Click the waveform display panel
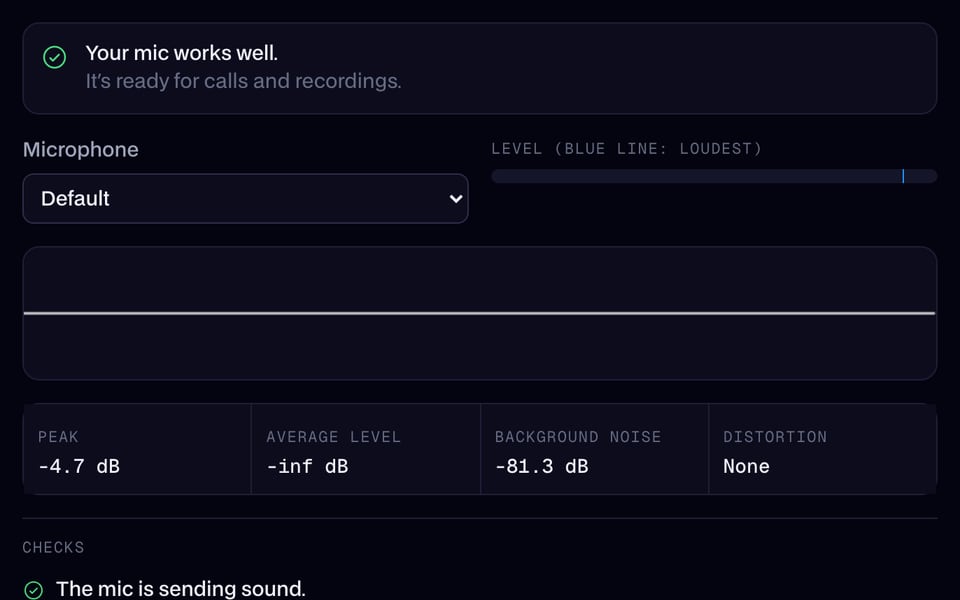This screenshot has width=960, height=600. pyautogui.click(x=480, y=313)
